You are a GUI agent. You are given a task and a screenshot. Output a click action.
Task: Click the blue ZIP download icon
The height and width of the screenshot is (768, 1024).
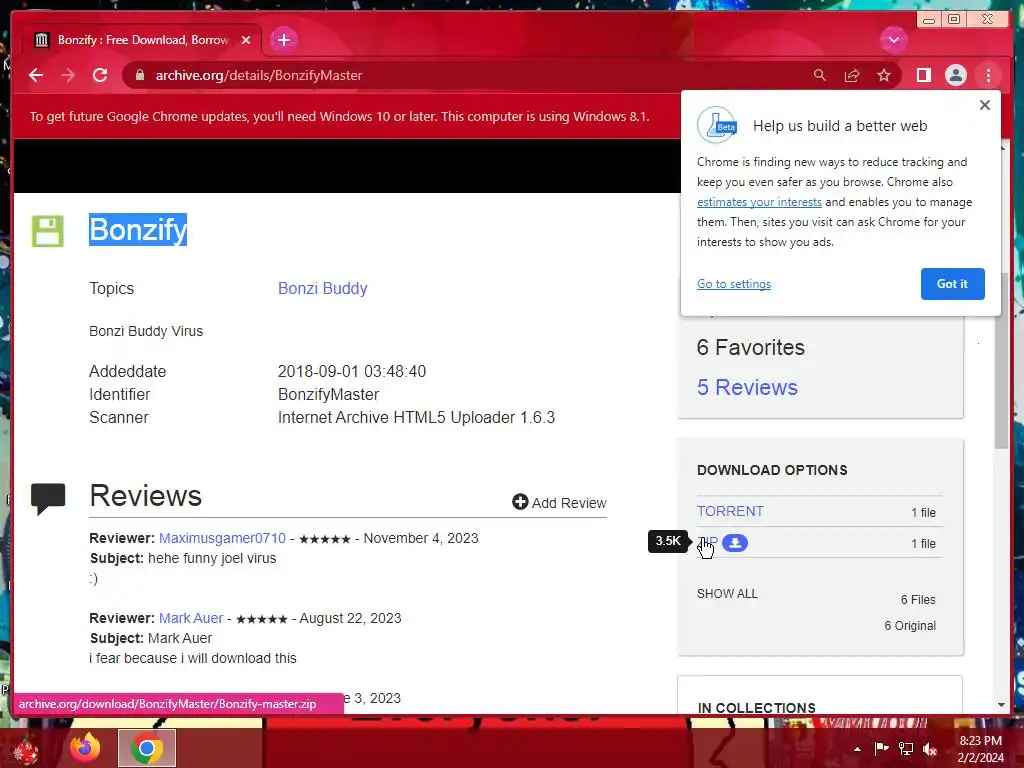click(x=735, y=543)
